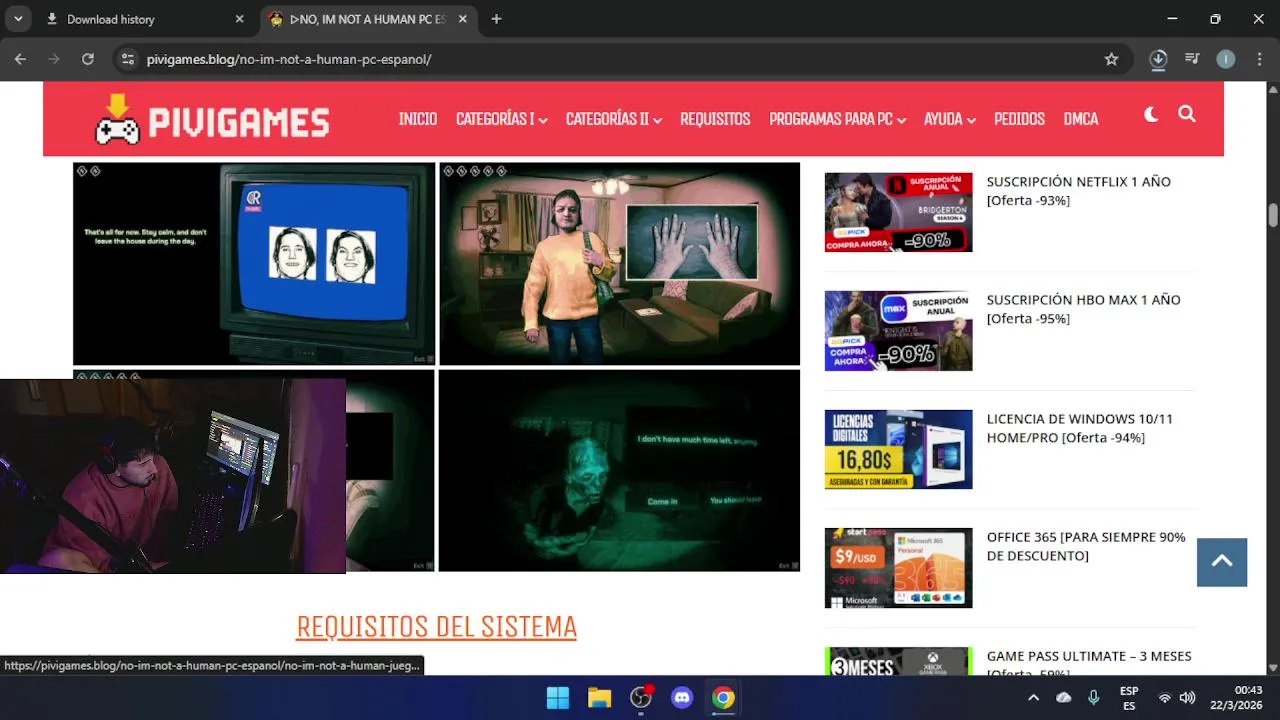Open a new tab with plus button

[x=496, y=19]
